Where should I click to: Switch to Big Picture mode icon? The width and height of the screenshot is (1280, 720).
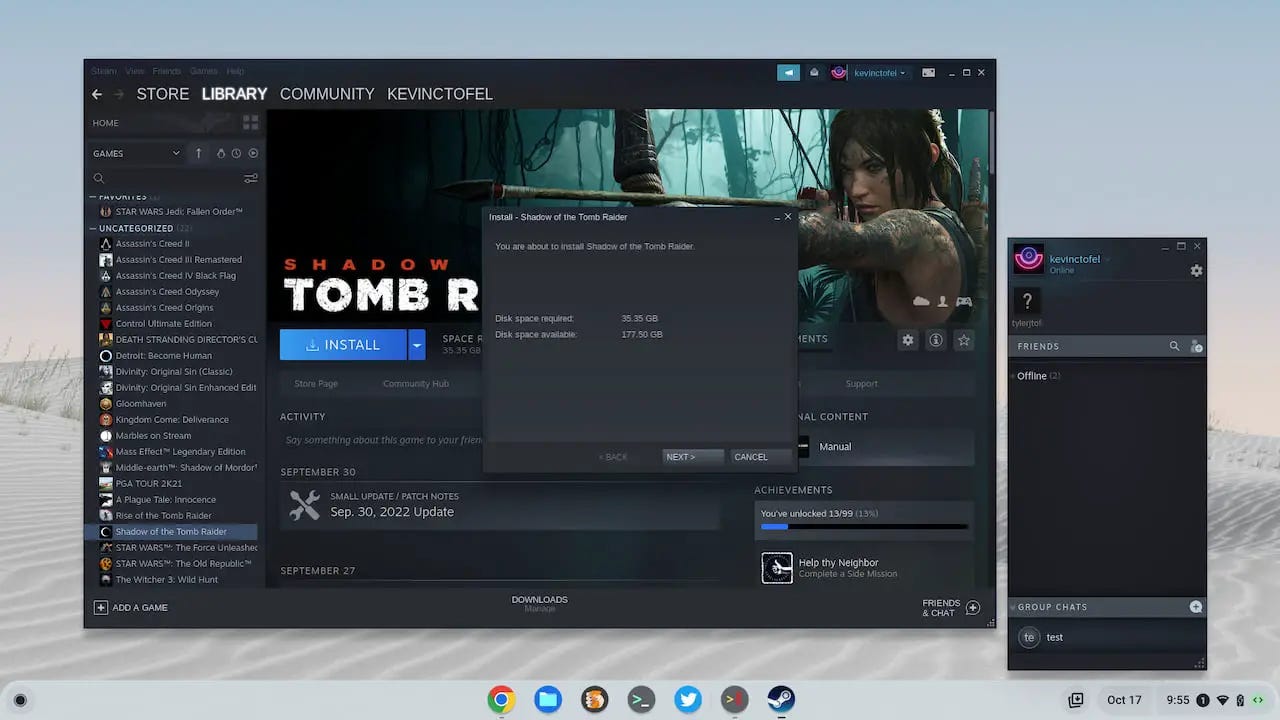(928, 72)
